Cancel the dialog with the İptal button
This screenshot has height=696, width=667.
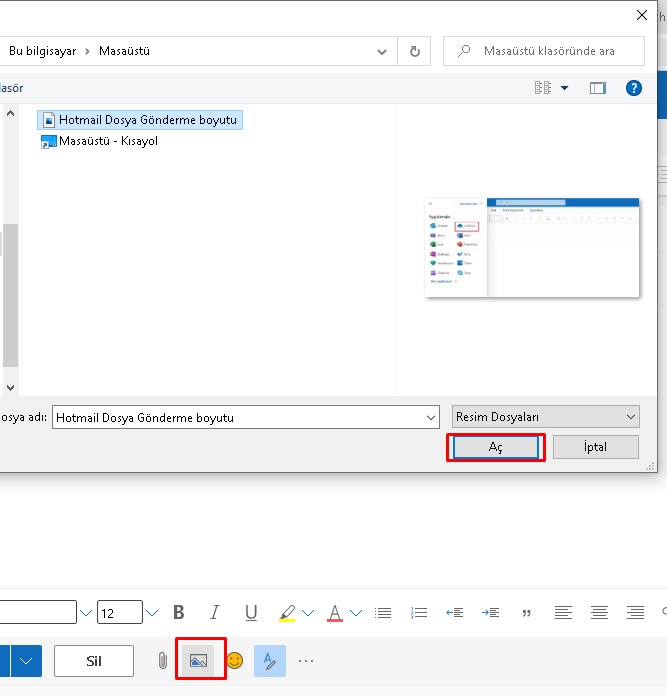596,447
